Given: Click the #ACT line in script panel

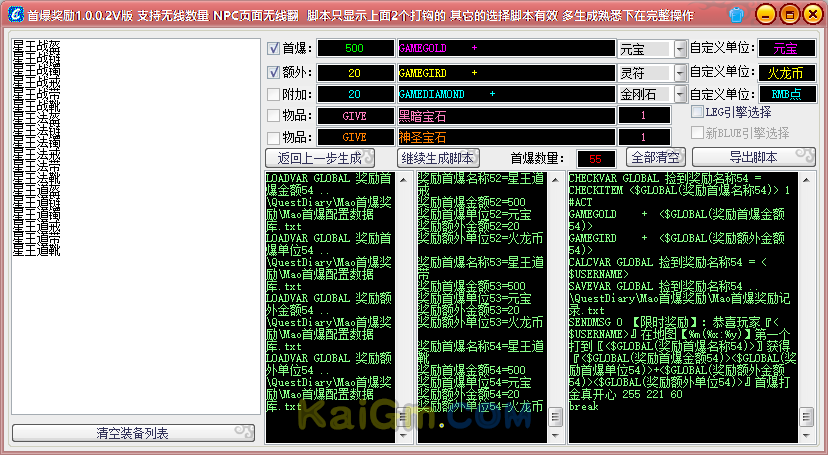Looking at the screenshot, I should [x=580, y=202].
